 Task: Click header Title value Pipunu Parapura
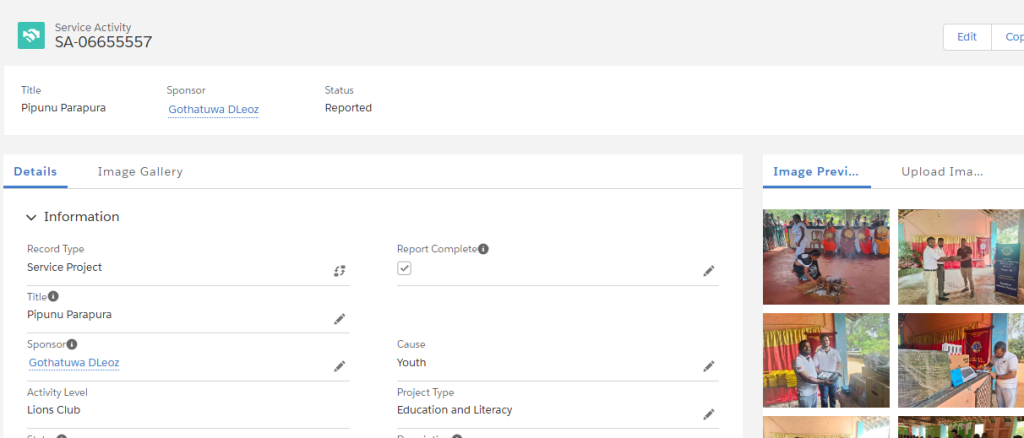(x=63, y=108)
